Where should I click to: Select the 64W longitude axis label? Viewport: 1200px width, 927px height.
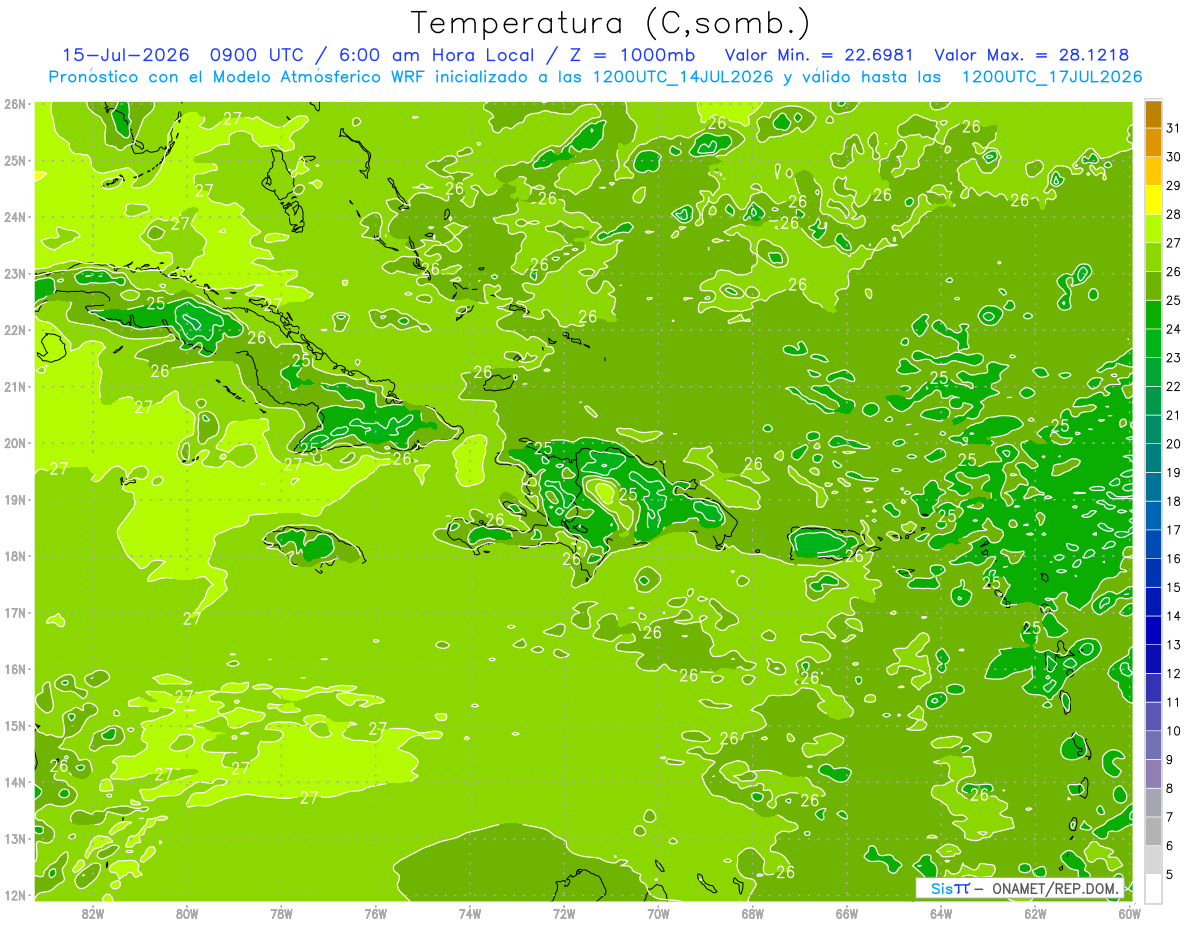pos(941,913)
